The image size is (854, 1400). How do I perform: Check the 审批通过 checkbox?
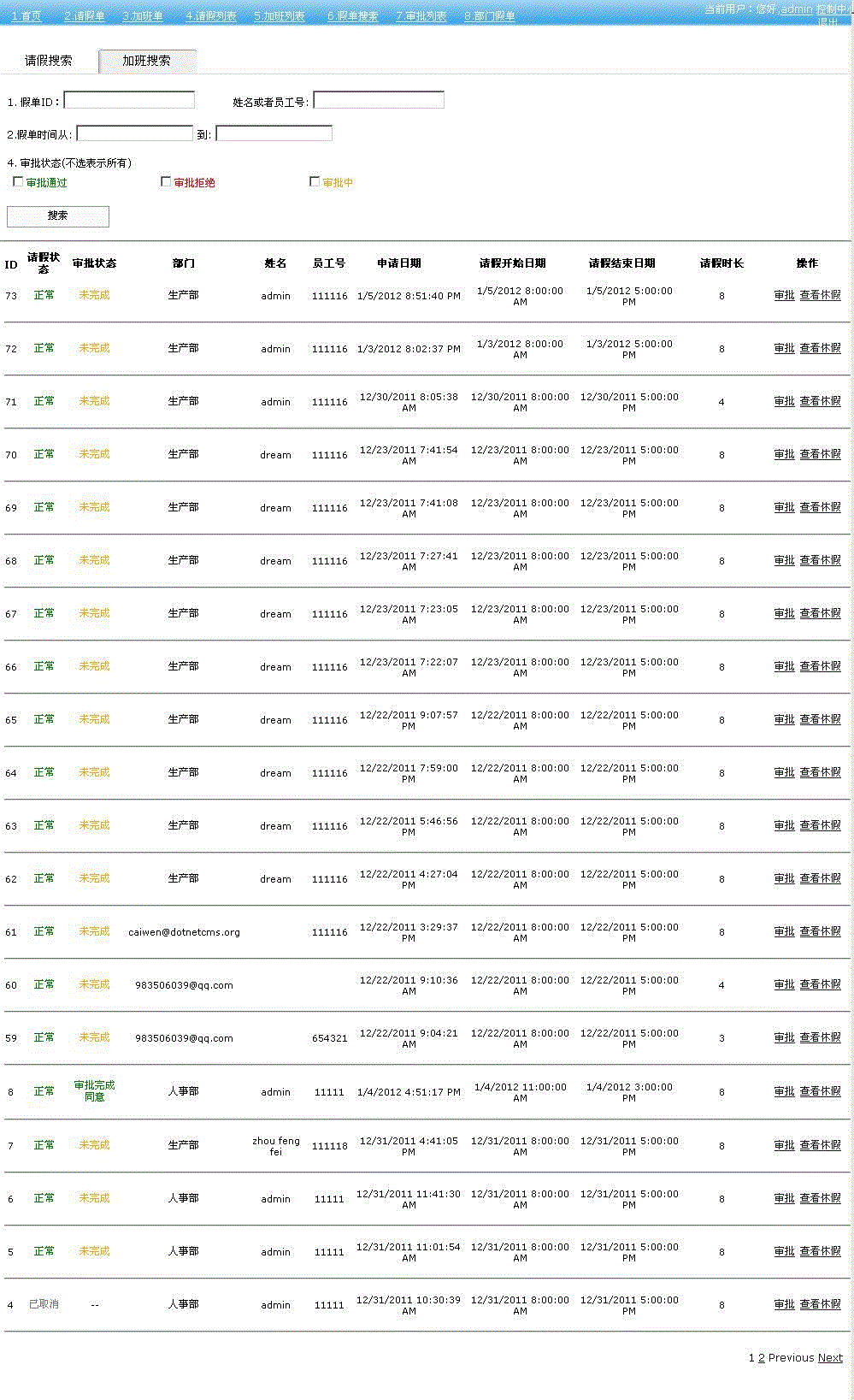18,182
